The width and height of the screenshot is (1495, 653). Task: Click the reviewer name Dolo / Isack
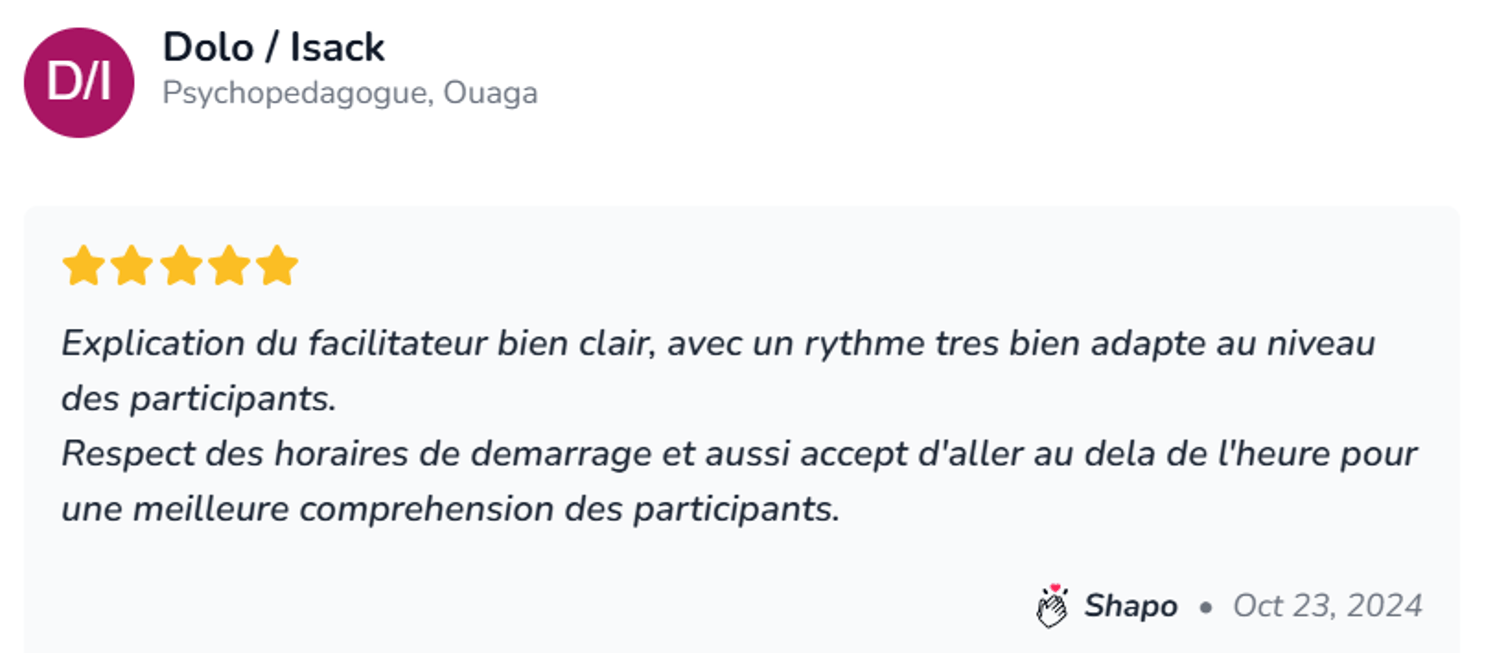[274, 47]
